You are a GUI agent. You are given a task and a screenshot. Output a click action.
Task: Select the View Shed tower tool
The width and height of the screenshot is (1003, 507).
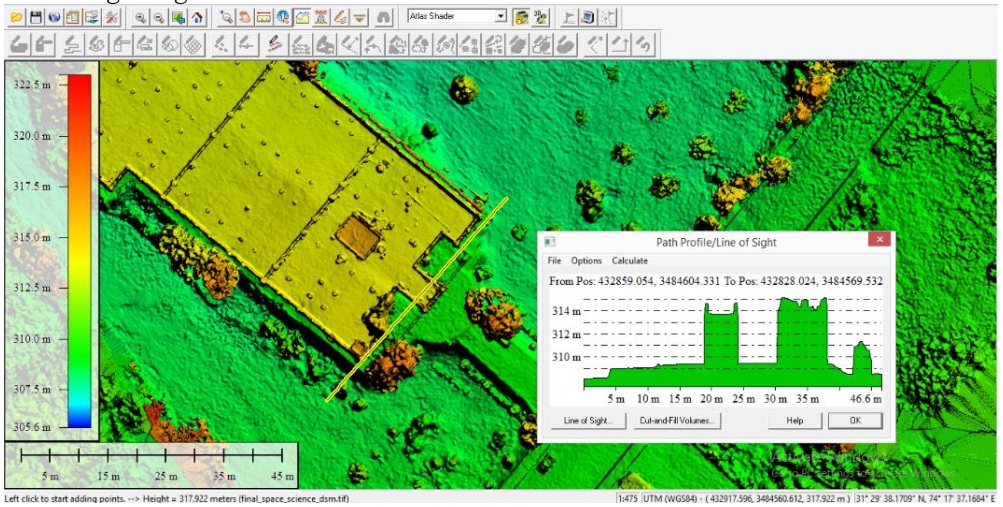321,17
